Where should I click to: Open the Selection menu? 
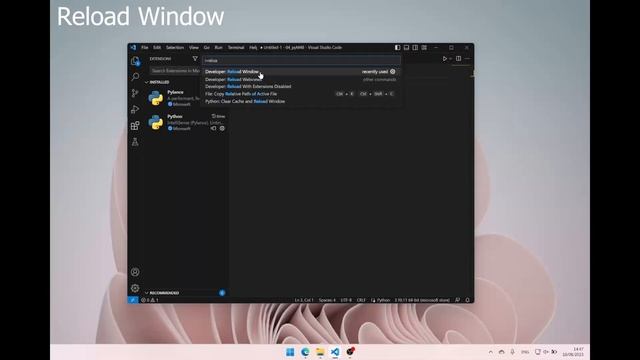[175, 47]
